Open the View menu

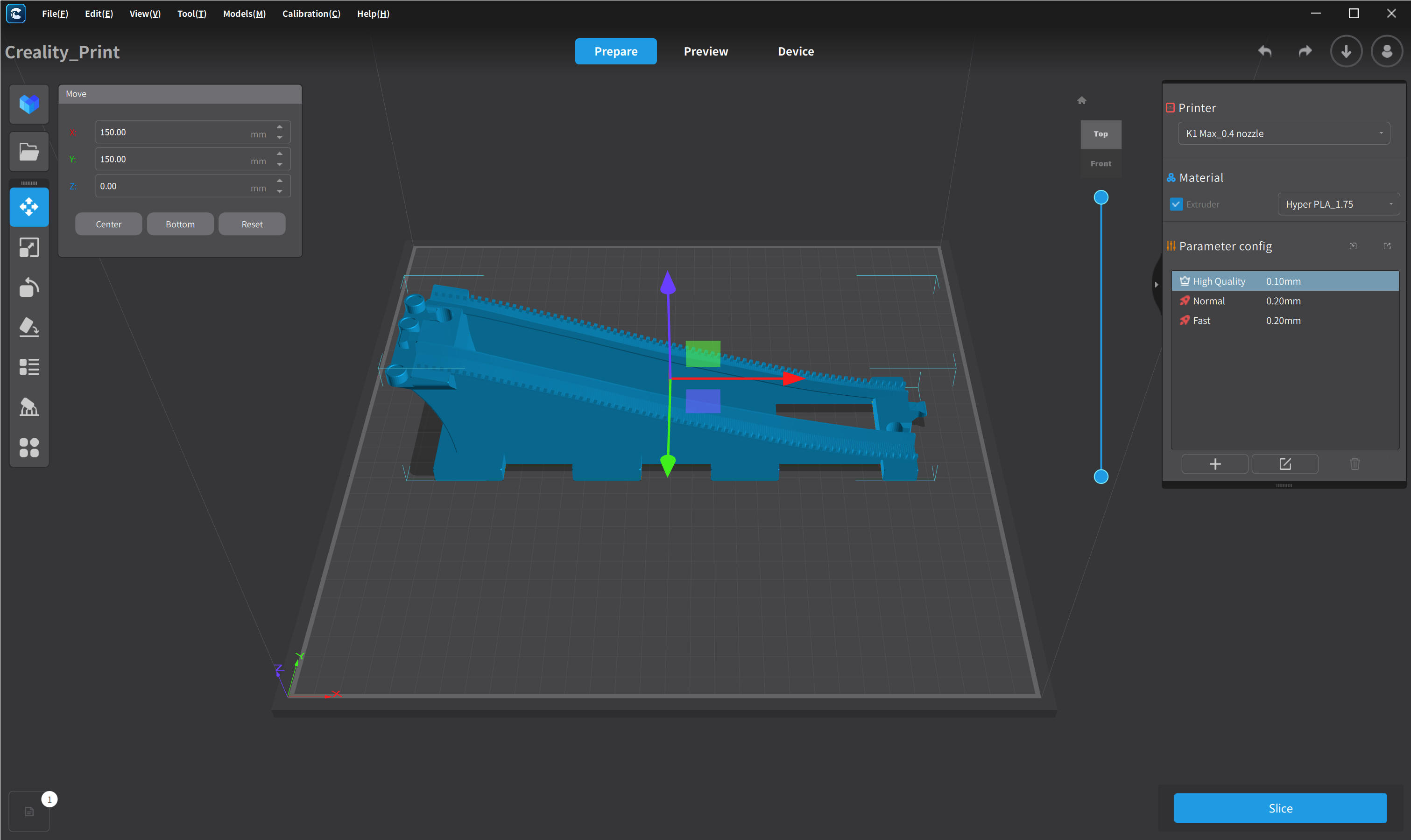pos(145,14)
